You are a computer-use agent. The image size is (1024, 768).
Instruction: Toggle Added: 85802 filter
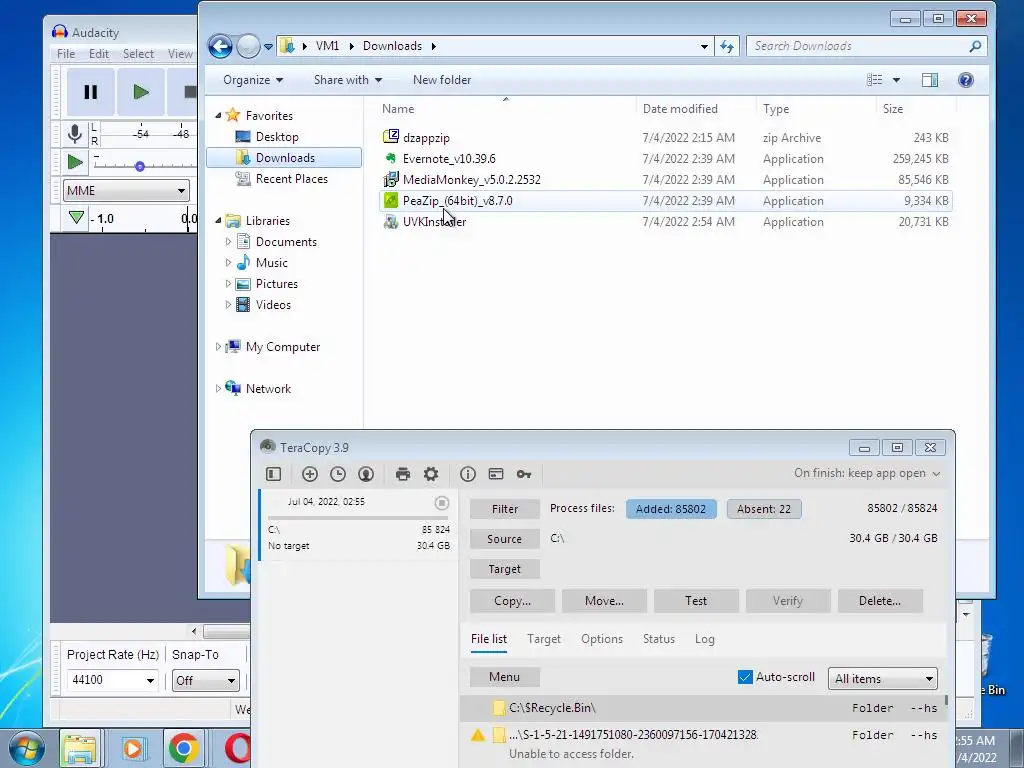pos(671,509)
